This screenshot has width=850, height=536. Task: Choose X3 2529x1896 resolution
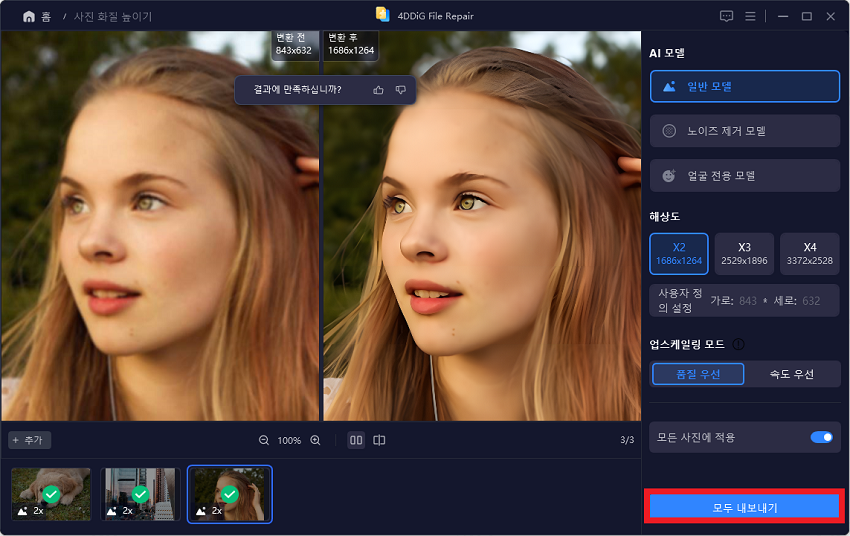click(x=744, y=254)
